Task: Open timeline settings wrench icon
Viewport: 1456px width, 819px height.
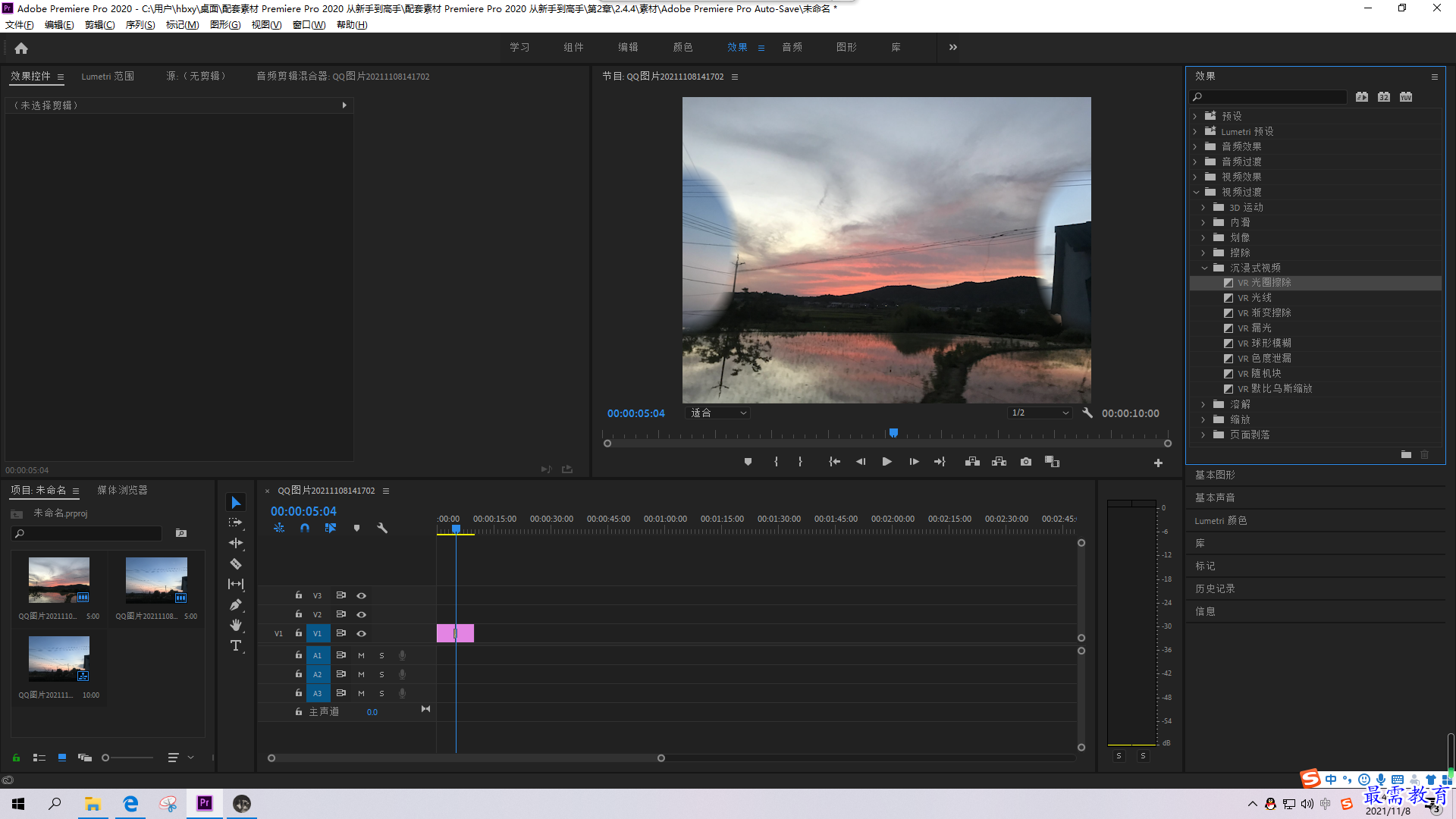Action: (x=382, y=528)
